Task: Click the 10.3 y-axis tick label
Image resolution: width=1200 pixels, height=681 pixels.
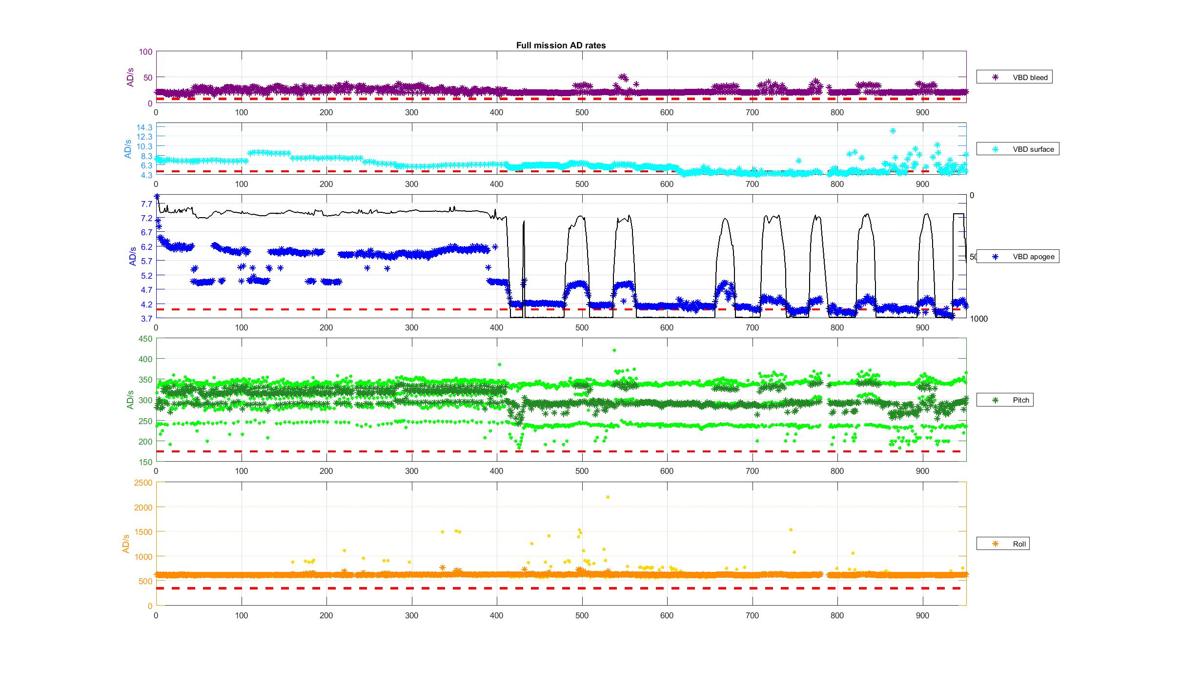Action: click(x=145, y=147)
